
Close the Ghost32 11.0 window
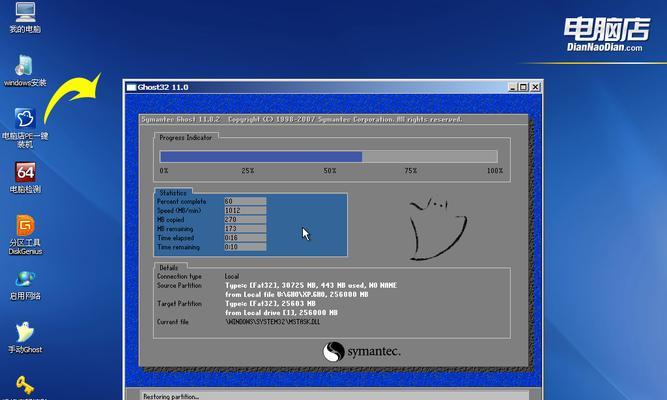[535, 87]
